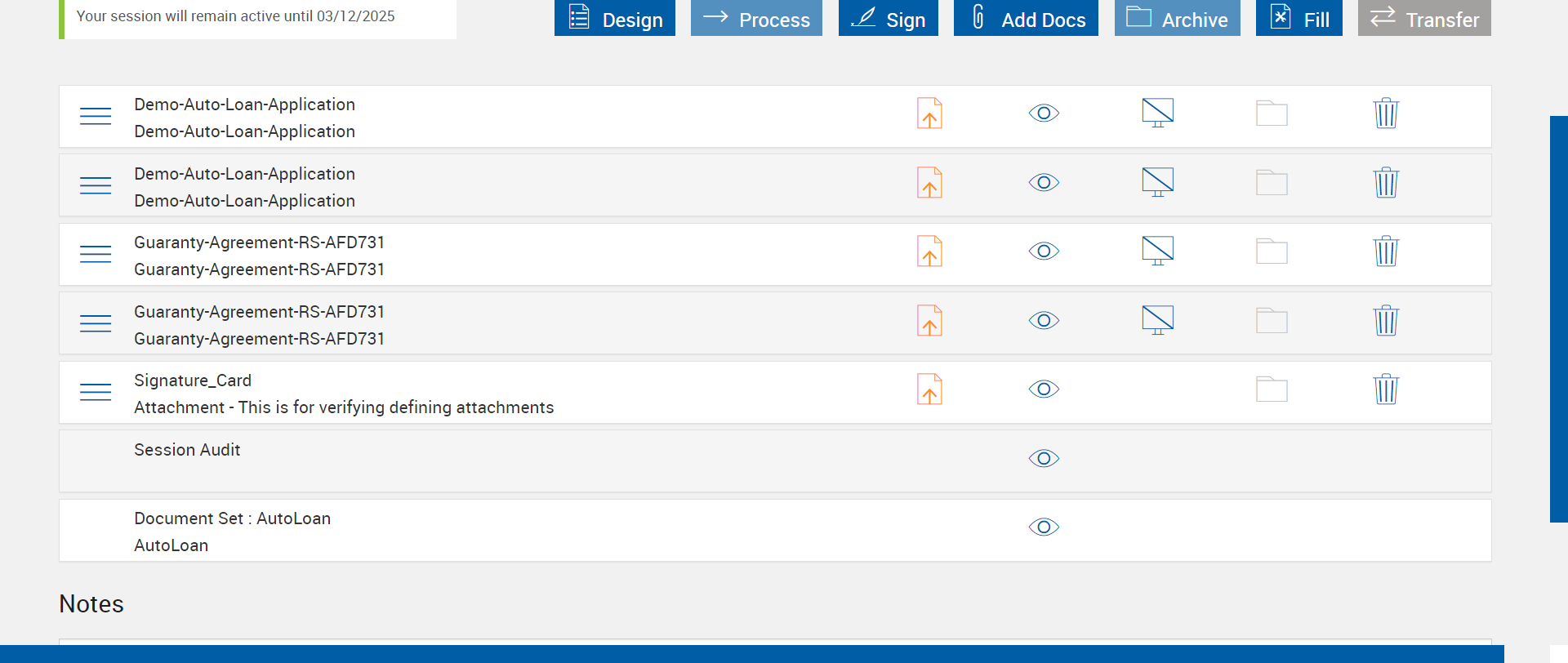The width and height of the screenshot is (1568, 663).
Task: Click folder icon in first Demo-Auto-Loan-Application row
Action: coord(1272,113)
